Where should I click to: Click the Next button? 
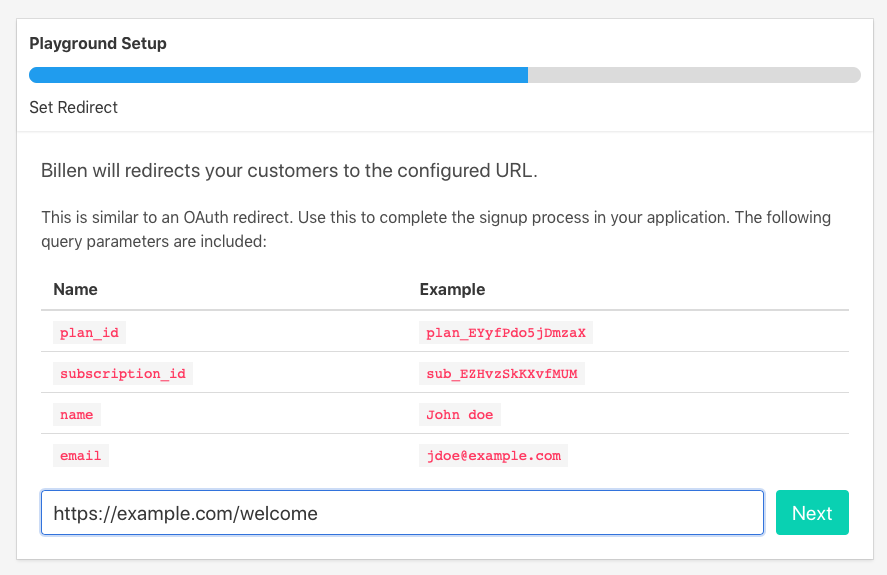tap(812, 513)
